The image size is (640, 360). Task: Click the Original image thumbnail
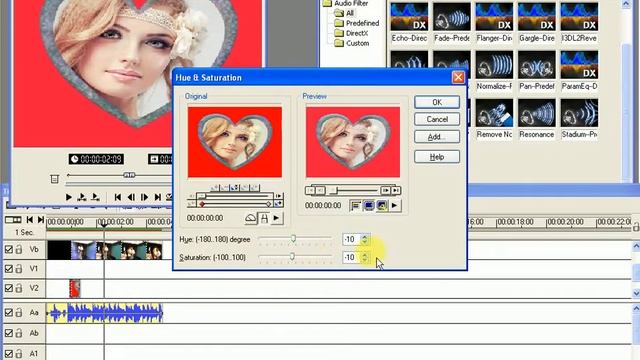(x=235, y=142)
